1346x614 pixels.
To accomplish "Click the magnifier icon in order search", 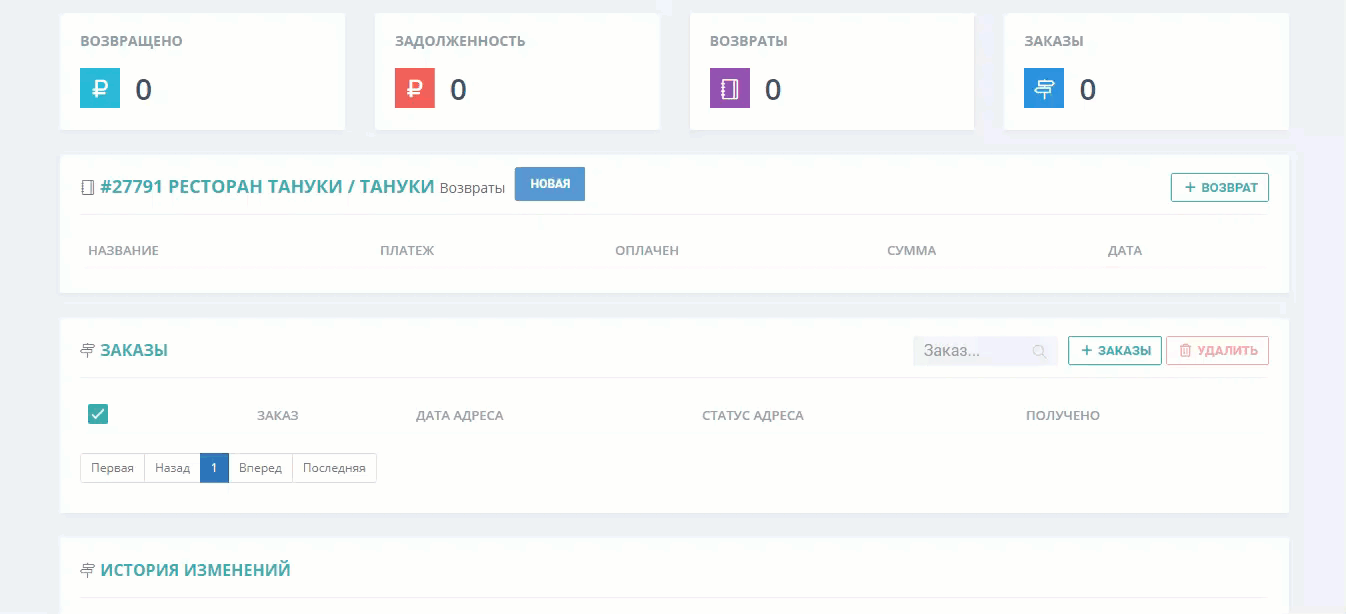I will (1039, 351).
